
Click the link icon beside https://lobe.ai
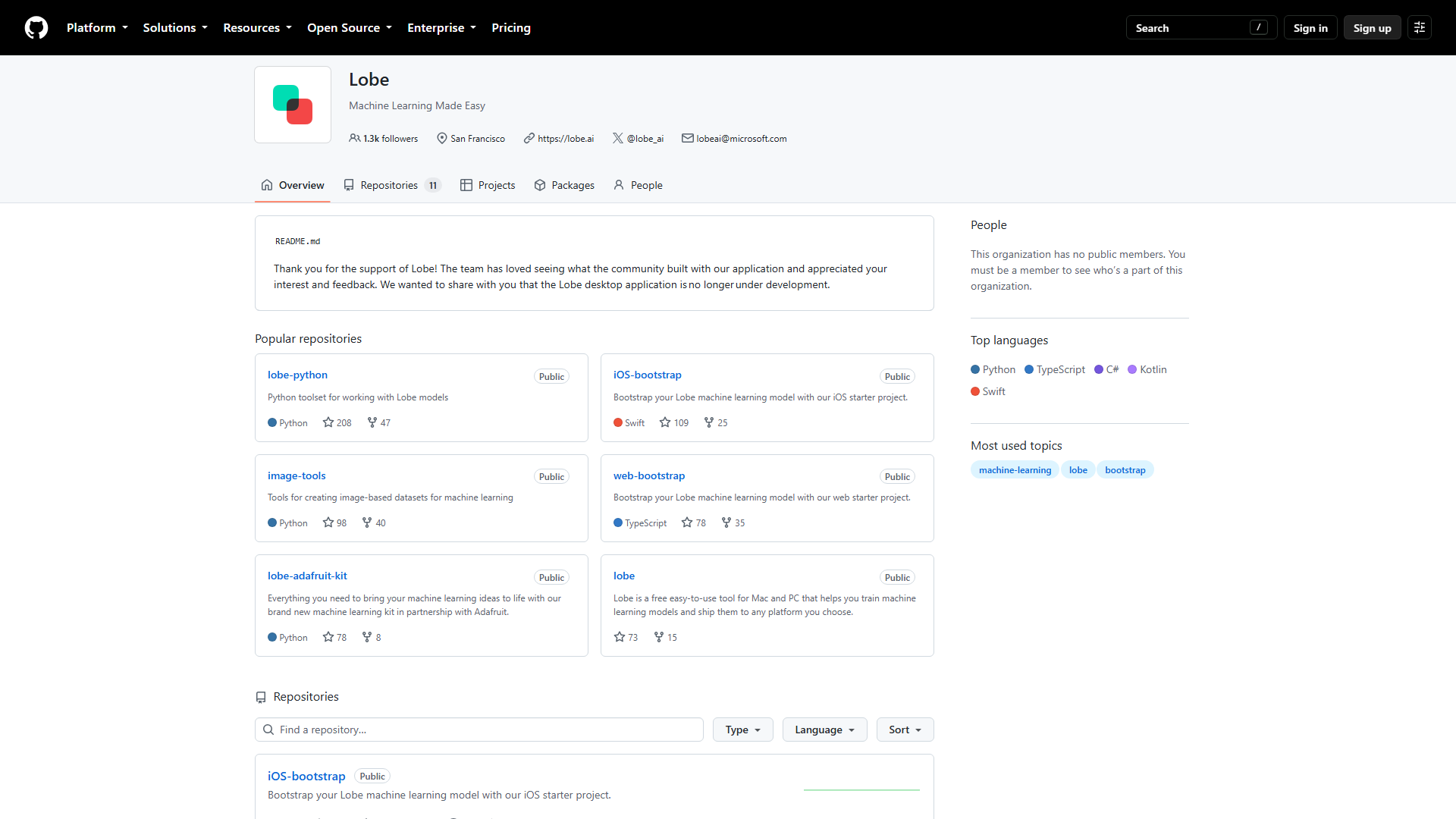tap(529, 138)
